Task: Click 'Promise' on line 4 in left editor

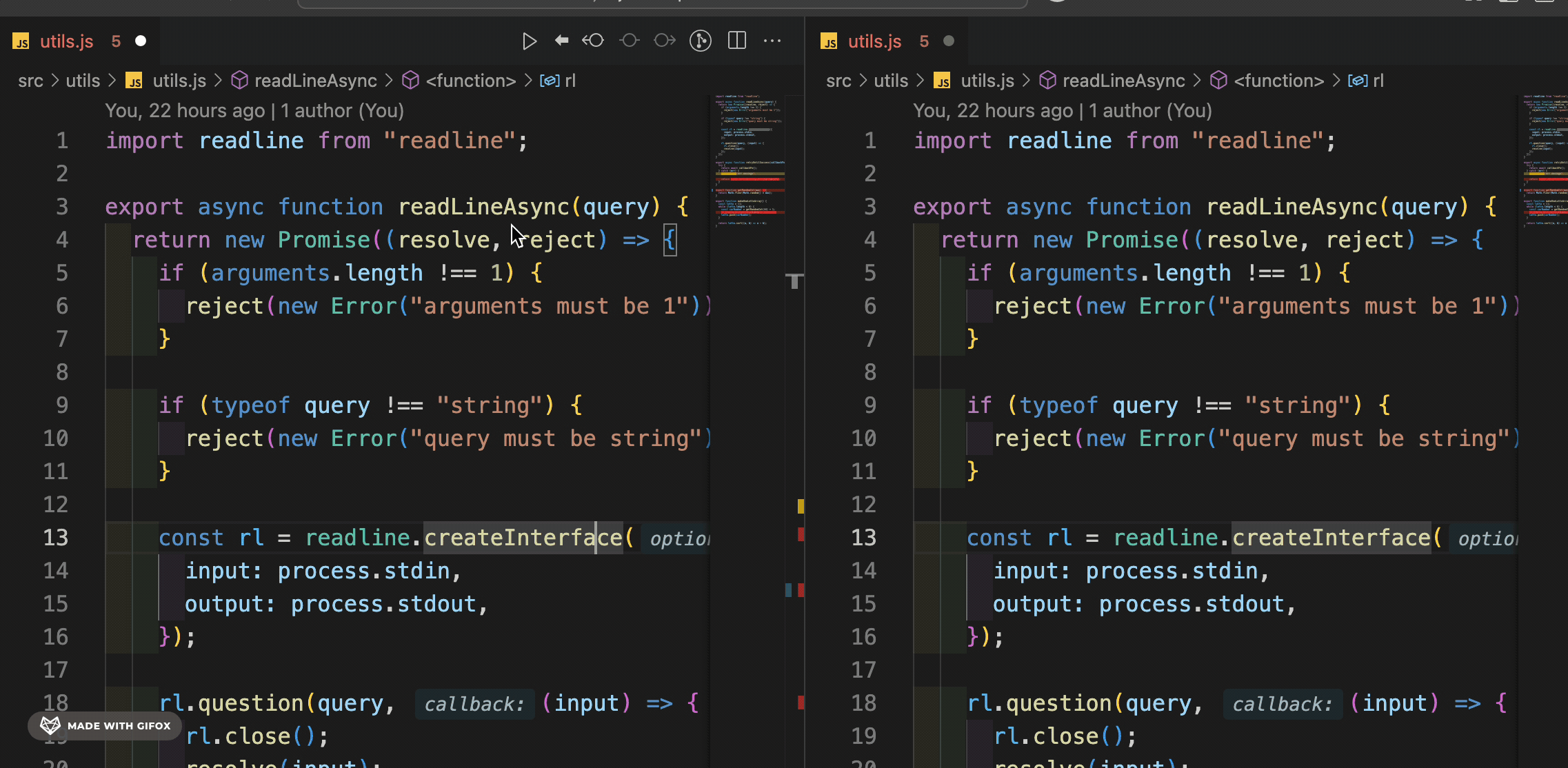Action: pos(324,240)
